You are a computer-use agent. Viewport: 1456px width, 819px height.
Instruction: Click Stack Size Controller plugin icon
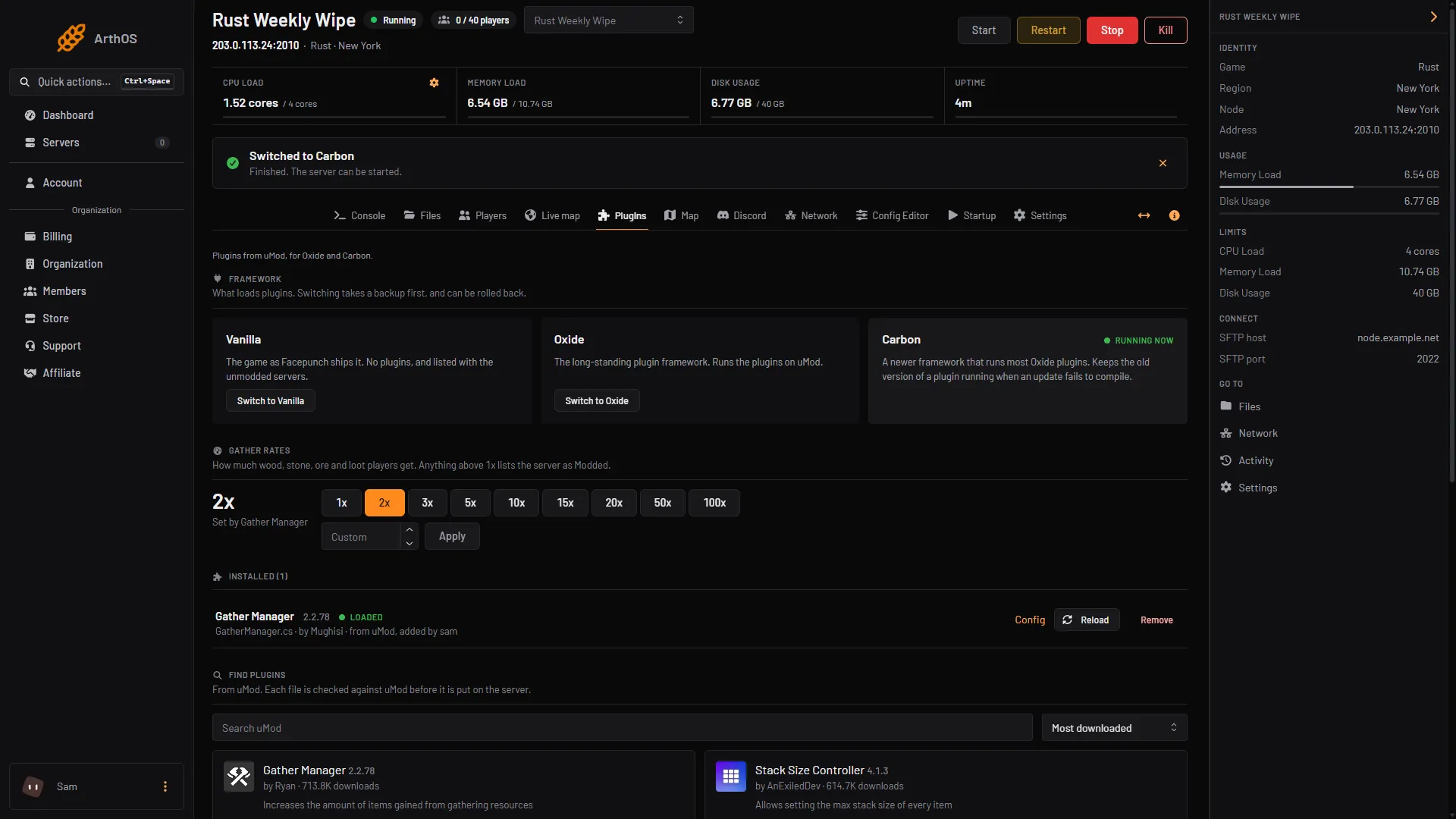[x=731, y=777]
